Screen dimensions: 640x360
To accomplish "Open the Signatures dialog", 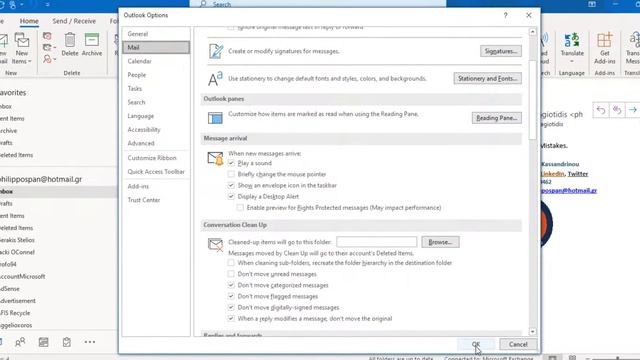I will pyautogui.click(x=500, y=51).
